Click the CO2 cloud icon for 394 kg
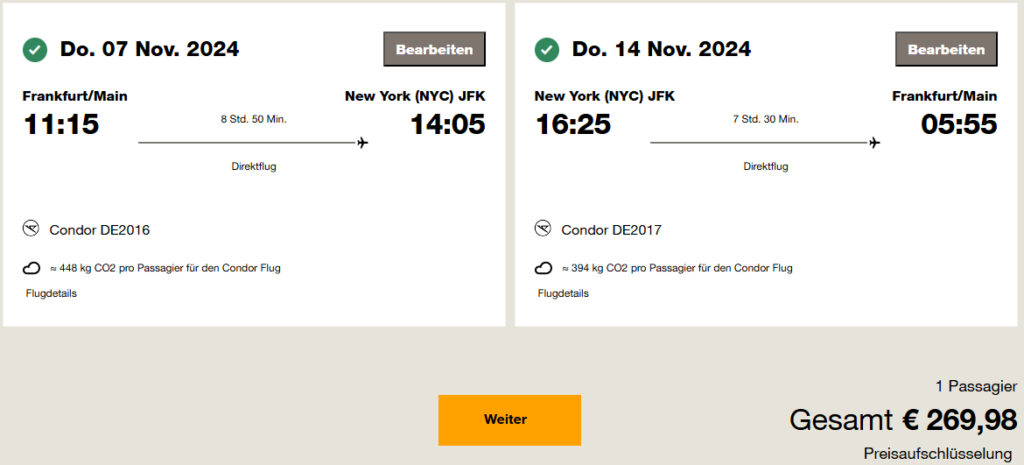 [543, 268]
